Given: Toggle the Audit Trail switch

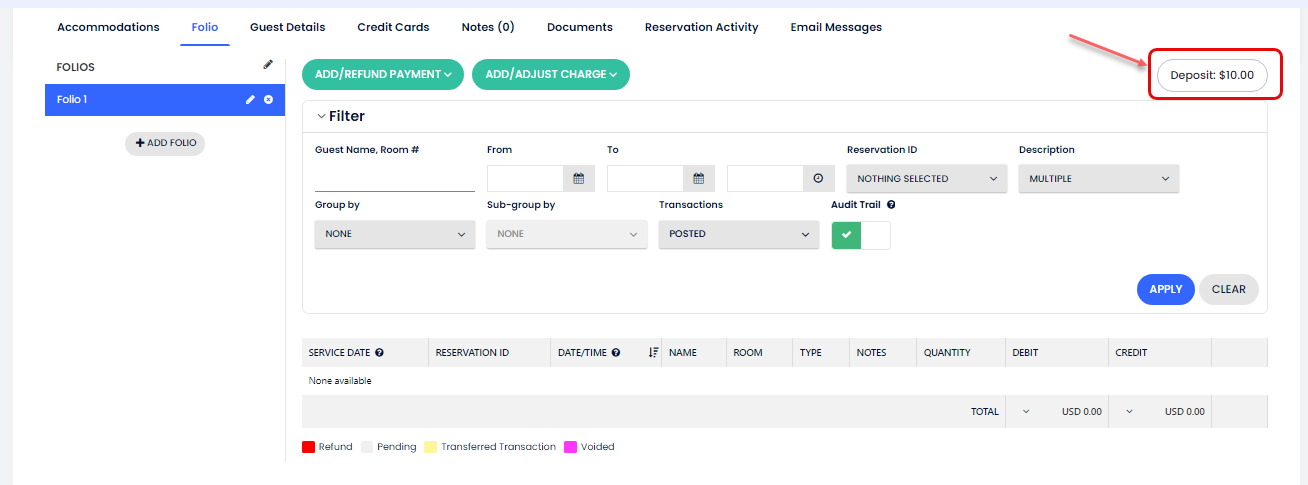Looking at the screenshot, I should point(860,235).
